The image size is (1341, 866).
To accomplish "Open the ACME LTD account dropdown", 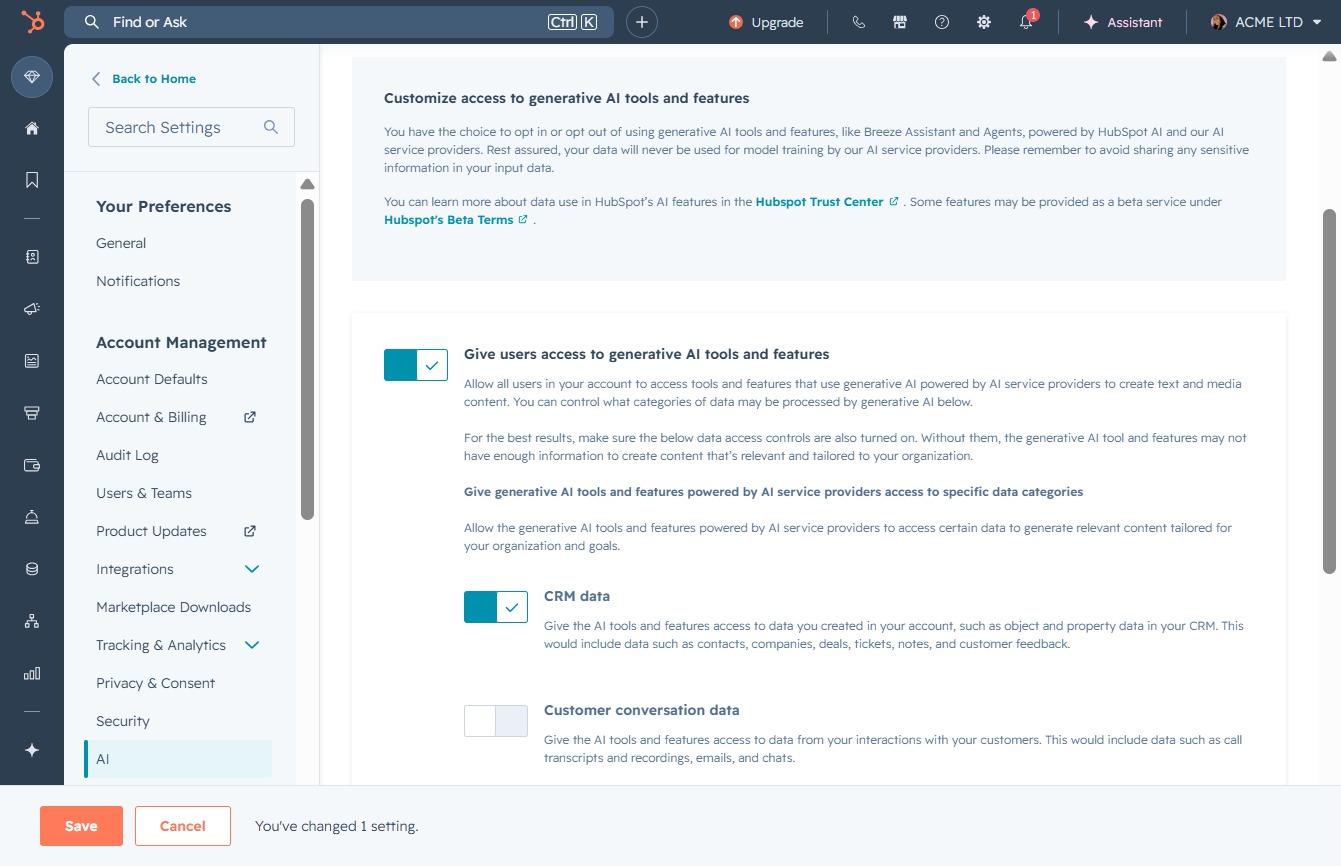I will (1266, 22).
